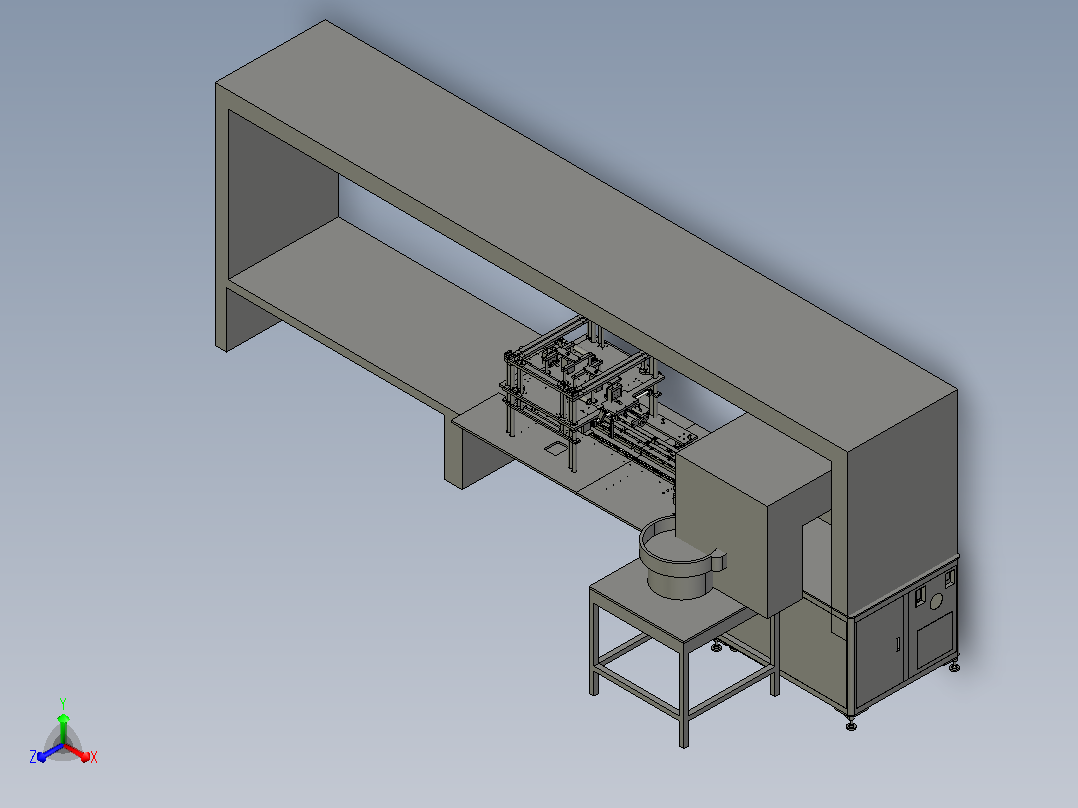
Task: Select the round vibratory bowl feeder in the model
Action: 681,558
